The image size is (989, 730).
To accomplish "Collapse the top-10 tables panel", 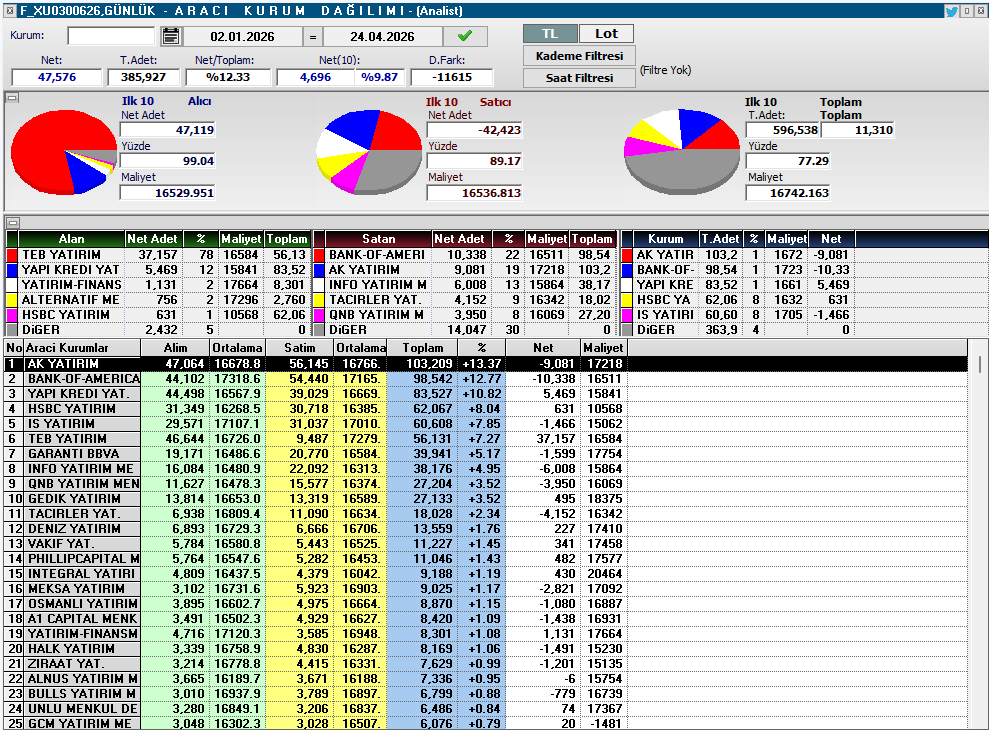I will (x=12, y=223).
